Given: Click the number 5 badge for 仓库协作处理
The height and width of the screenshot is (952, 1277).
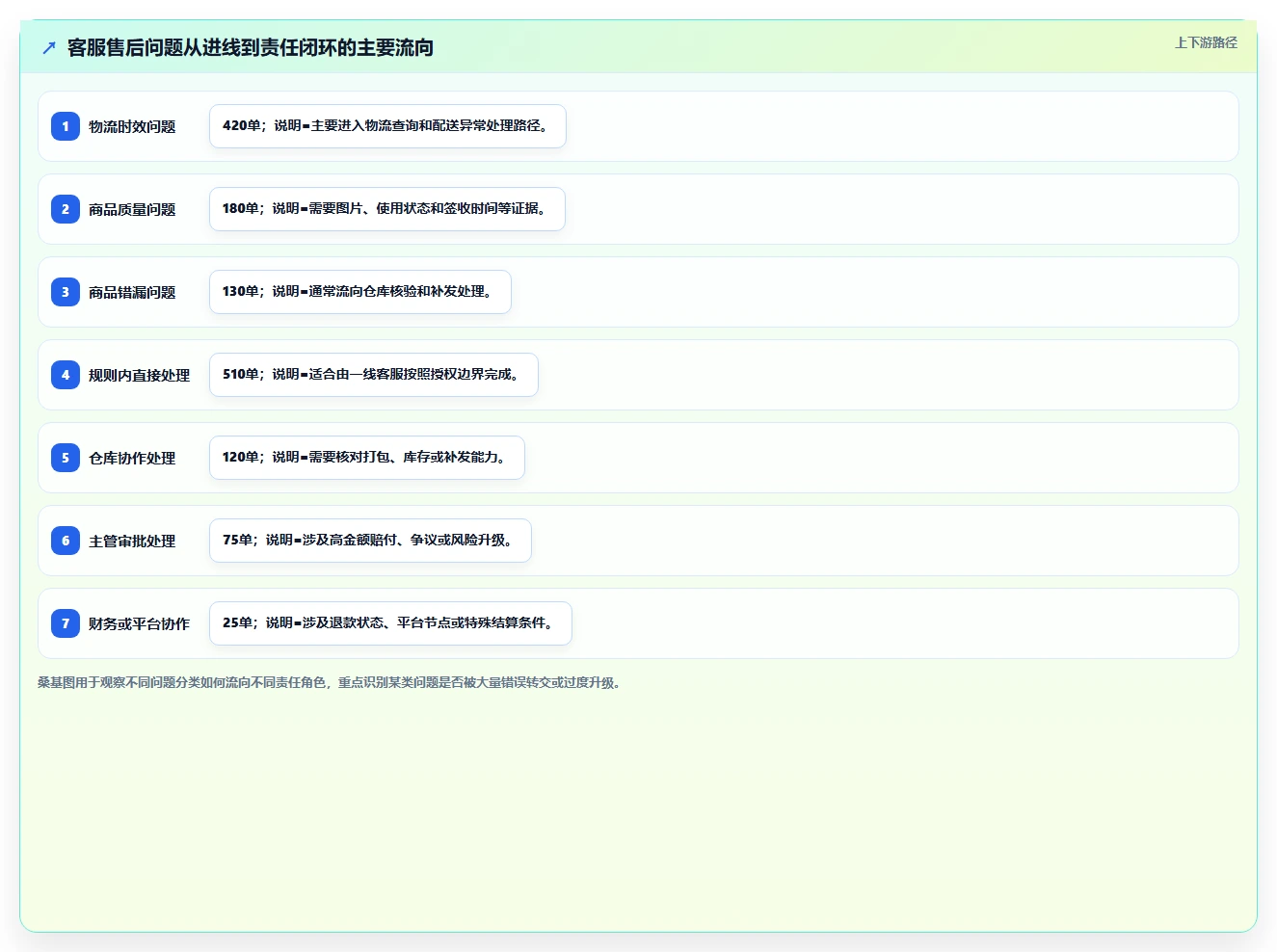Looking at the screenshot, I should 66,458.
